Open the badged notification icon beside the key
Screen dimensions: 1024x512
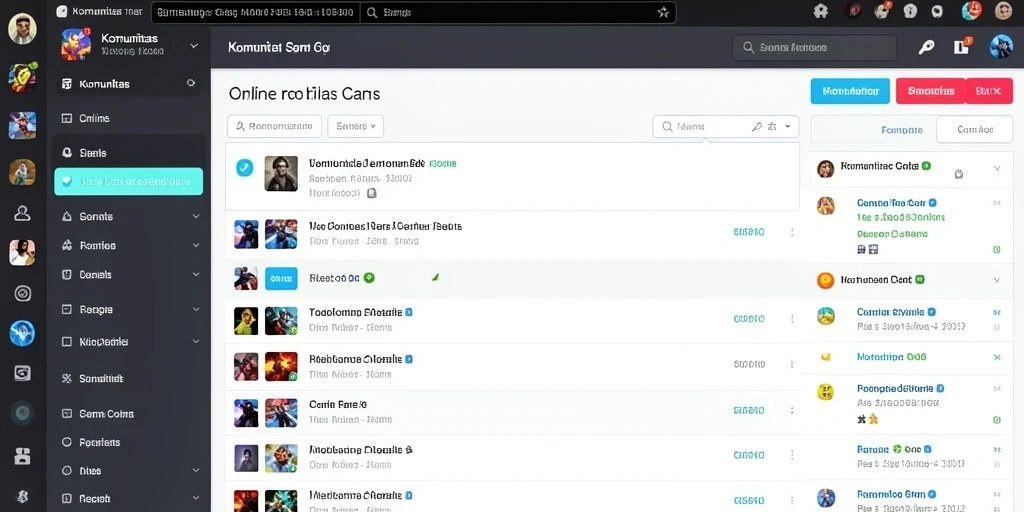point(962,46)
